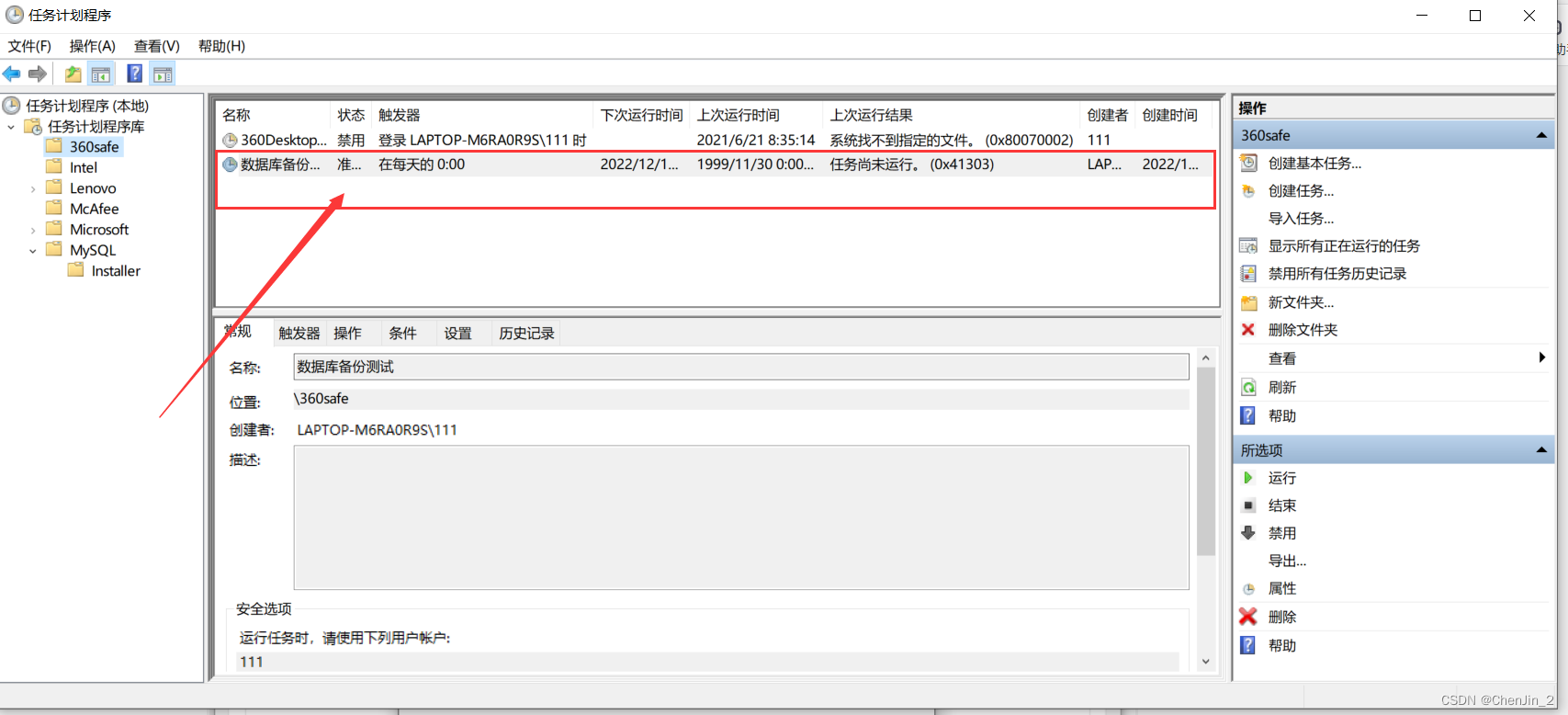Click the 导入任务... action link
1568x715 pixels.
tap(1301, 219)
